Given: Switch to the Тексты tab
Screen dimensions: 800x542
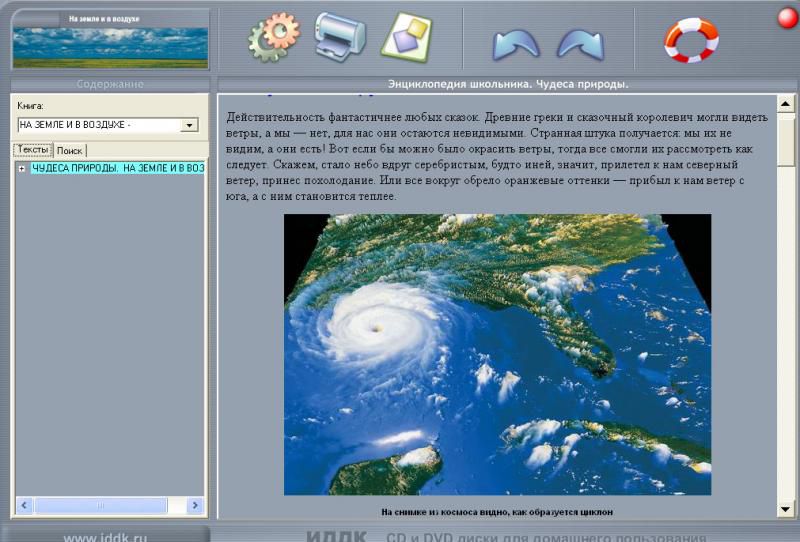Looking at the screenshot, I should point(33,150).
